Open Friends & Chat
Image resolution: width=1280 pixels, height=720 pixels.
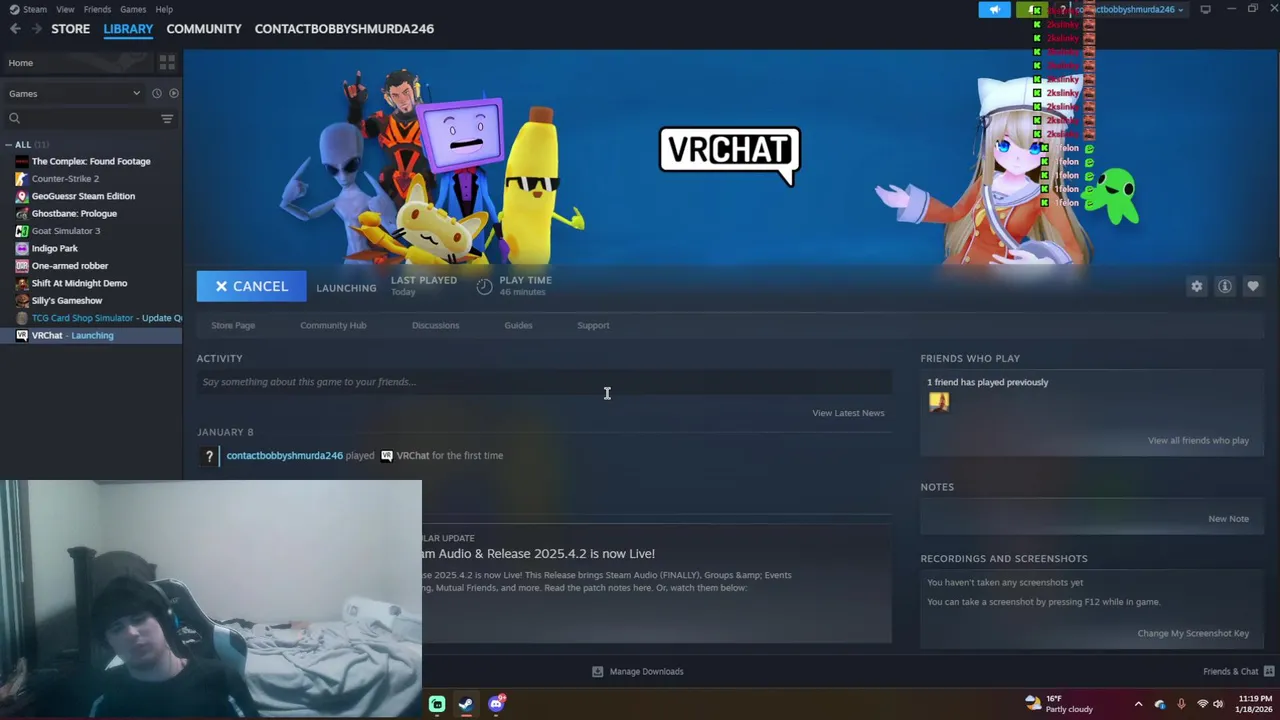point(1238,672)
